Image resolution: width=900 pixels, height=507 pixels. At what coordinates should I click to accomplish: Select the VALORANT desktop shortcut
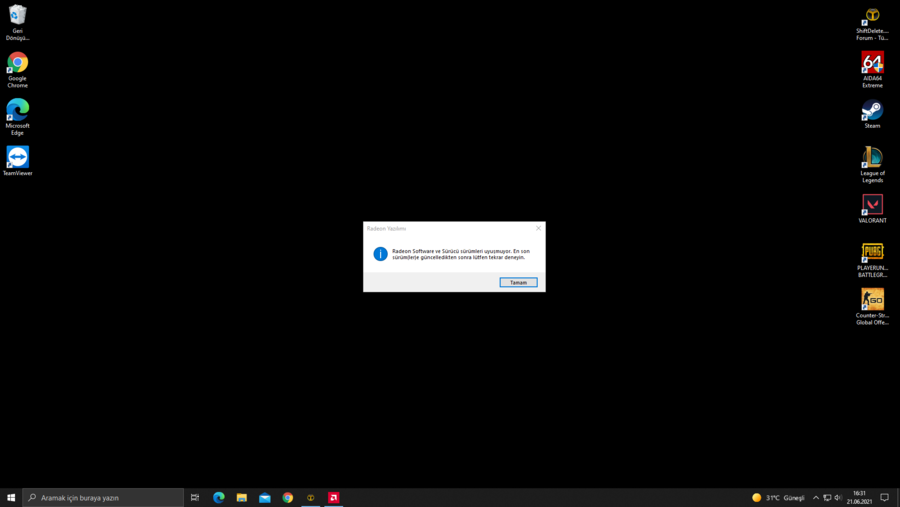coord(872,208)
